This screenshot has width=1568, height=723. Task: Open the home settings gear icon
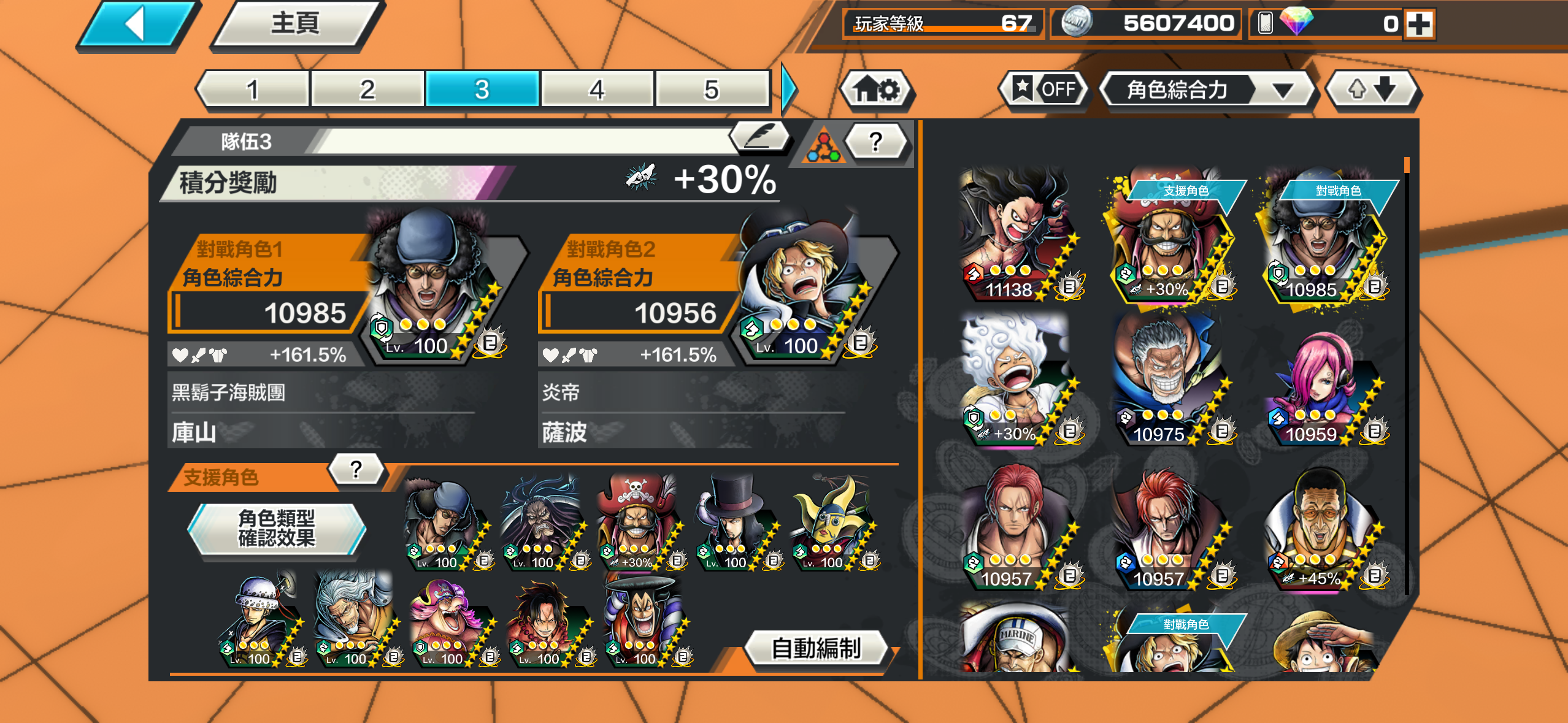click(x=877, y=90)
